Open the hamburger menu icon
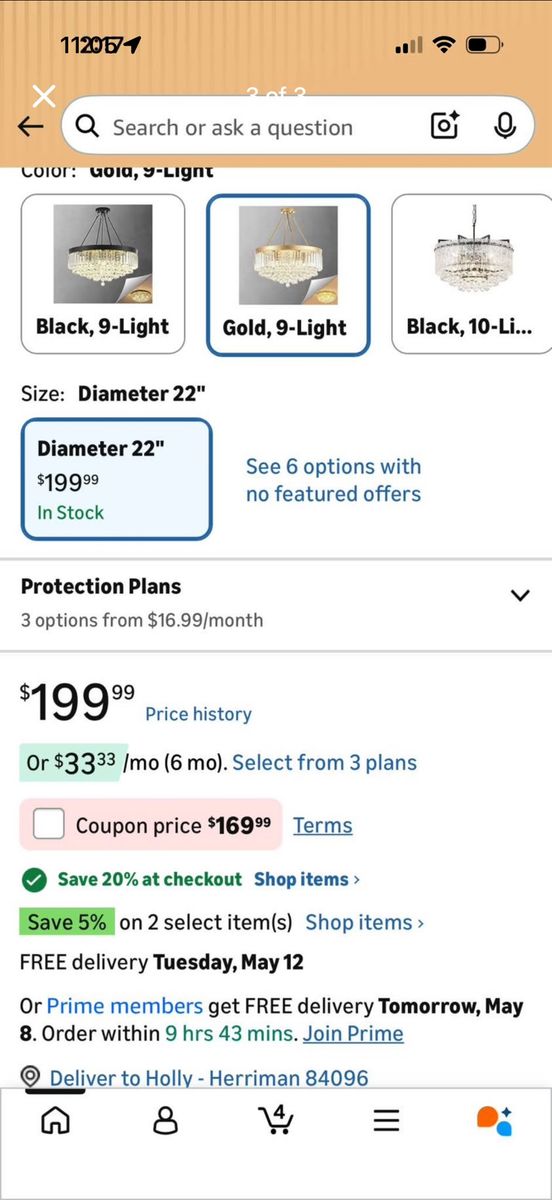Viewport: 552px width, 1200px height. pos(386,1119)
